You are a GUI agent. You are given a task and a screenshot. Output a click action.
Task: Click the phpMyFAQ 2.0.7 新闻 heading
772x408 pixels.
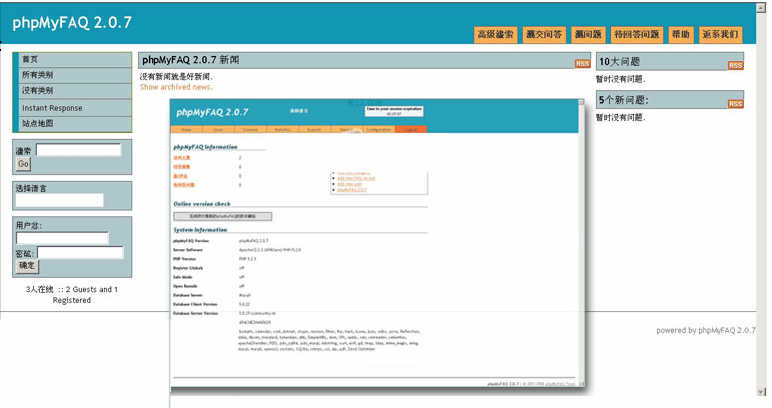(x=191, y=60)
